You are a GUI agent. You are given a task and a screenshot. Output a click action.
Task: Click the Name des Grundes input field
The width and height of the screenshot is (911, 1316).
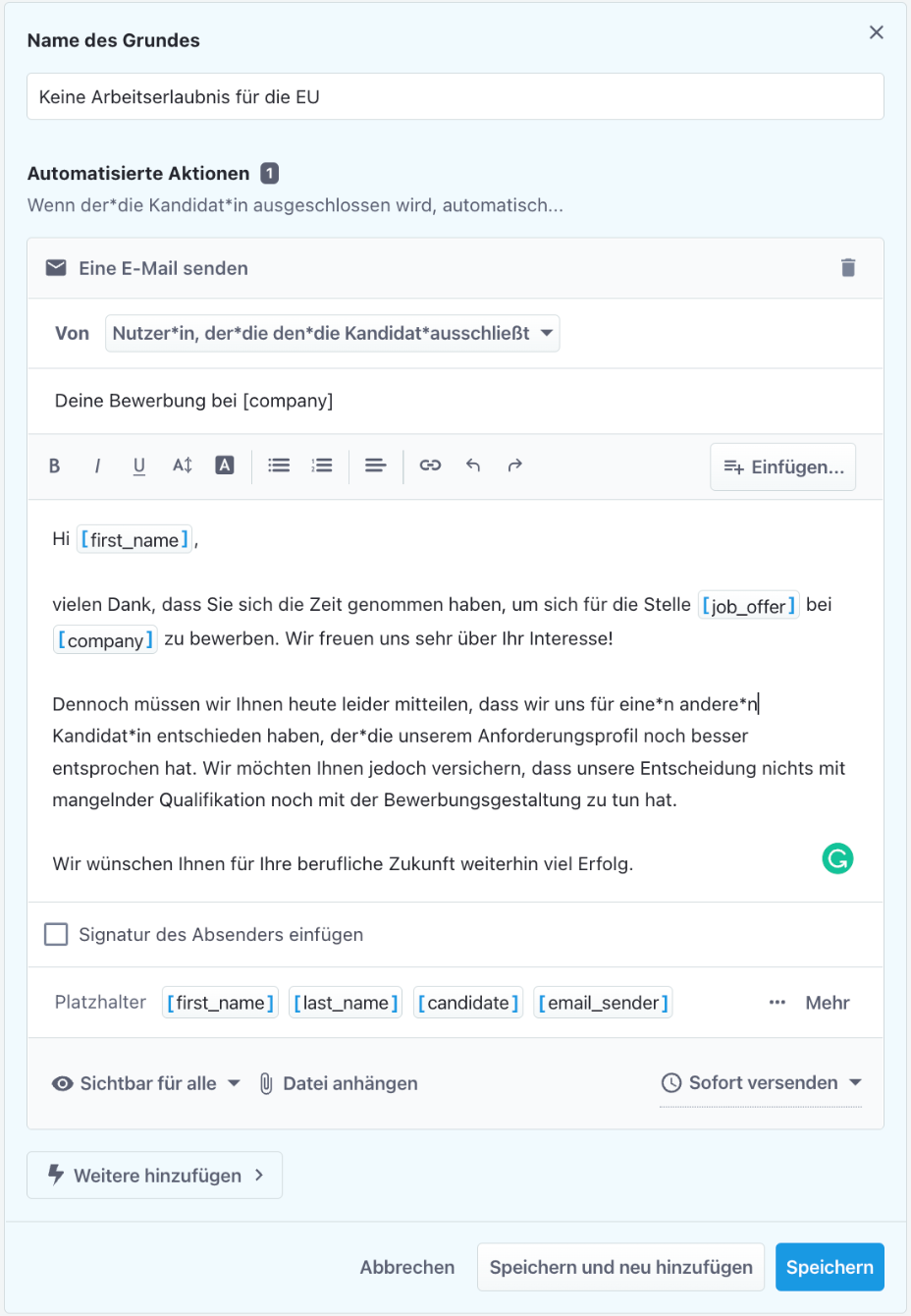(455, 97)
